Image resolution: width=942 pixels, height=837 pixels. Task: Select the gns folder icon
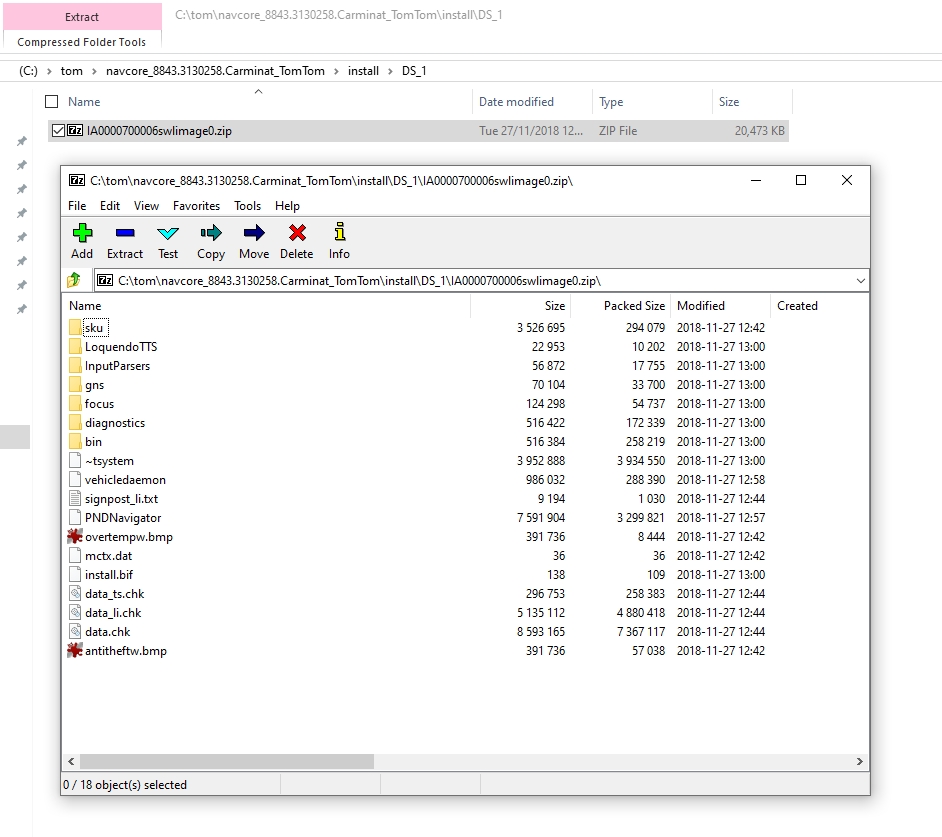click(x=75, y=385)
